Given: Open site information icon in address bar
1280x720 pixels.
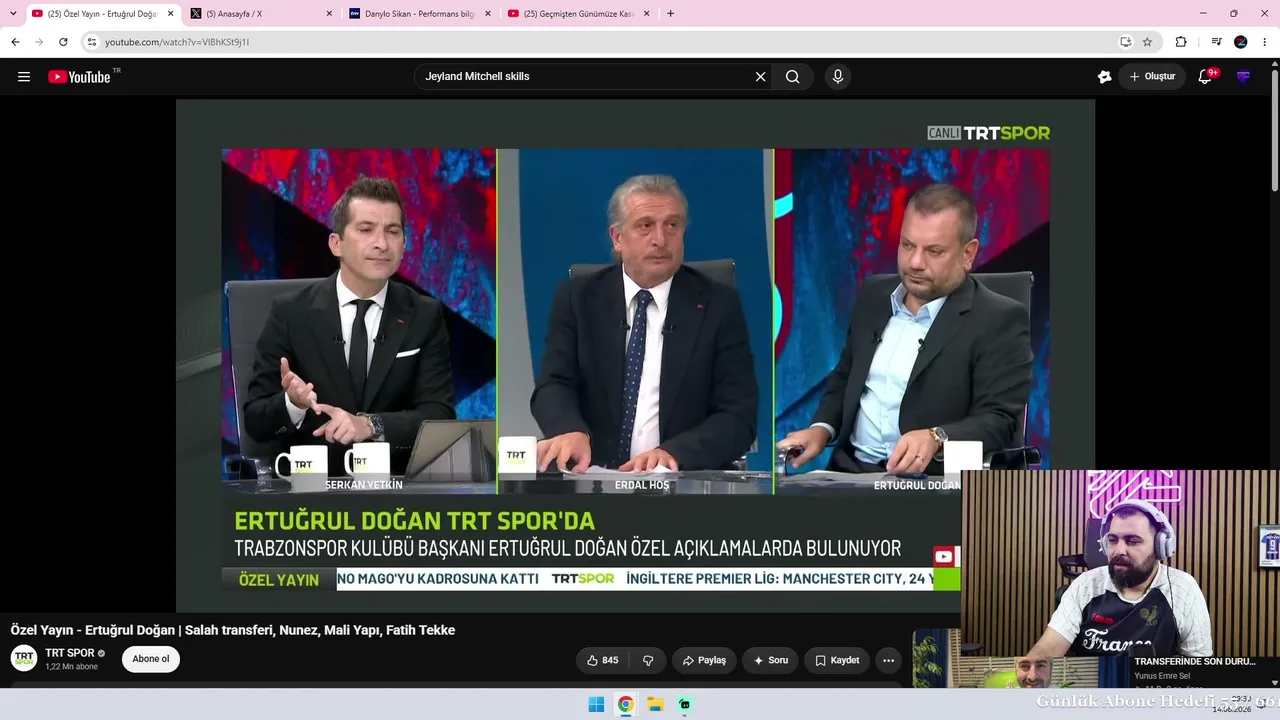Looking at the screenshot, I should [91, 42].
